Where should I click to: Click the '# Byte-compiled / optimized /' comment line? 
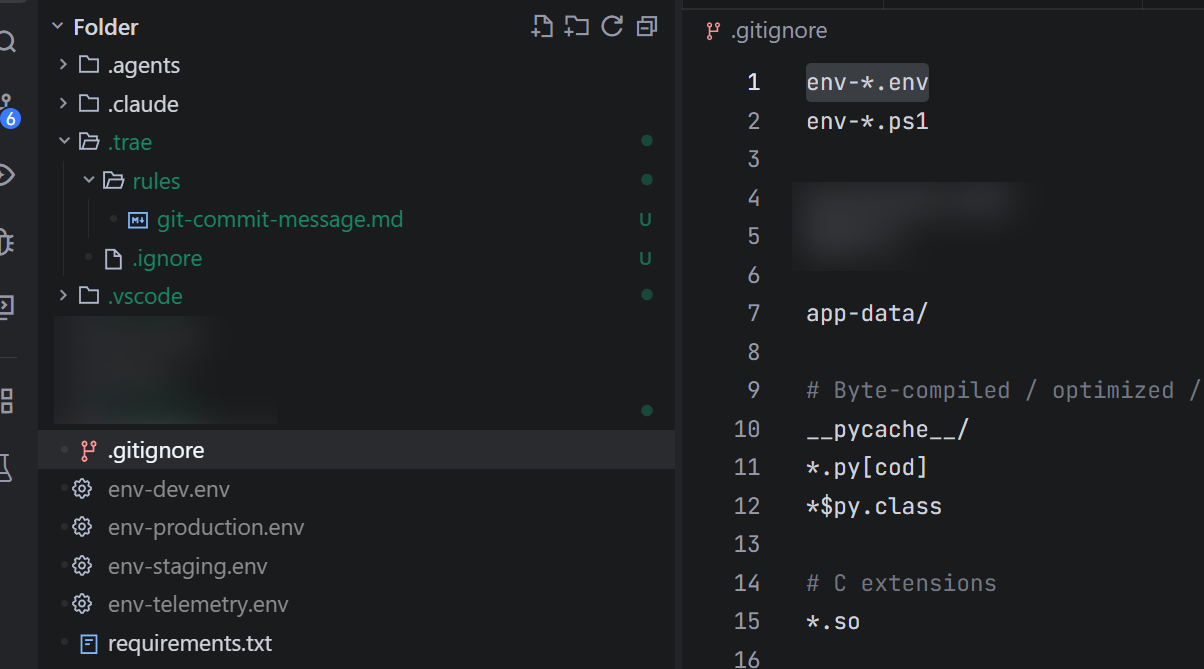coord(1003,390)
